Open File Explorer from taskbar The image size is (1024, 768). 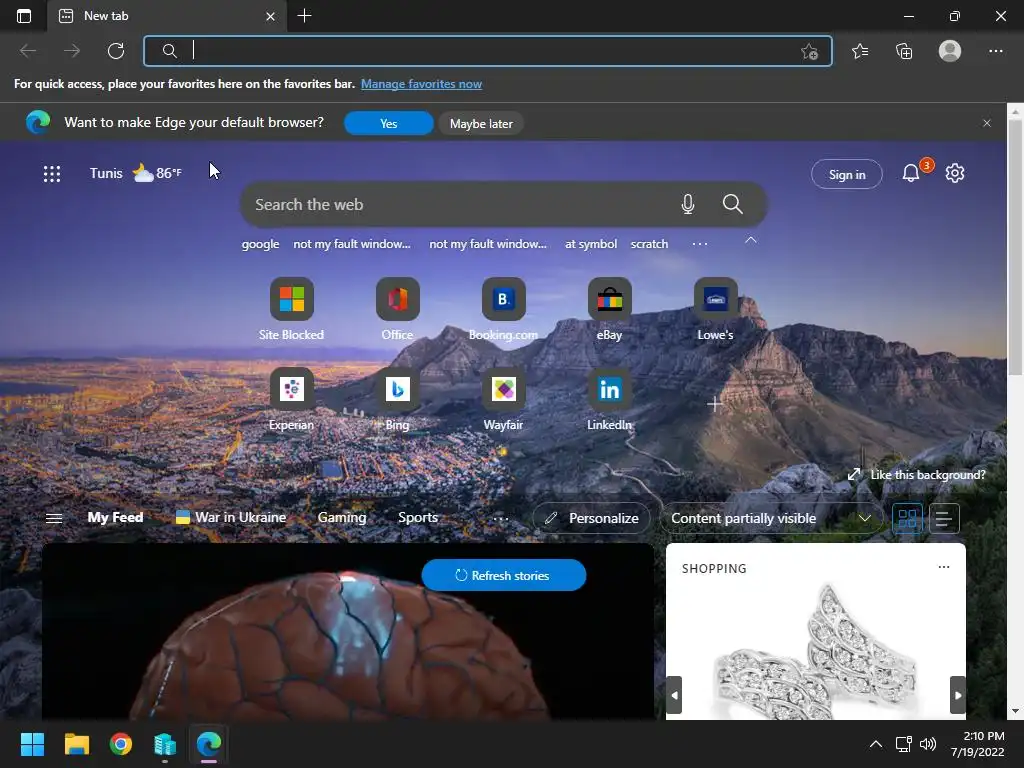[x=76, y=744]
